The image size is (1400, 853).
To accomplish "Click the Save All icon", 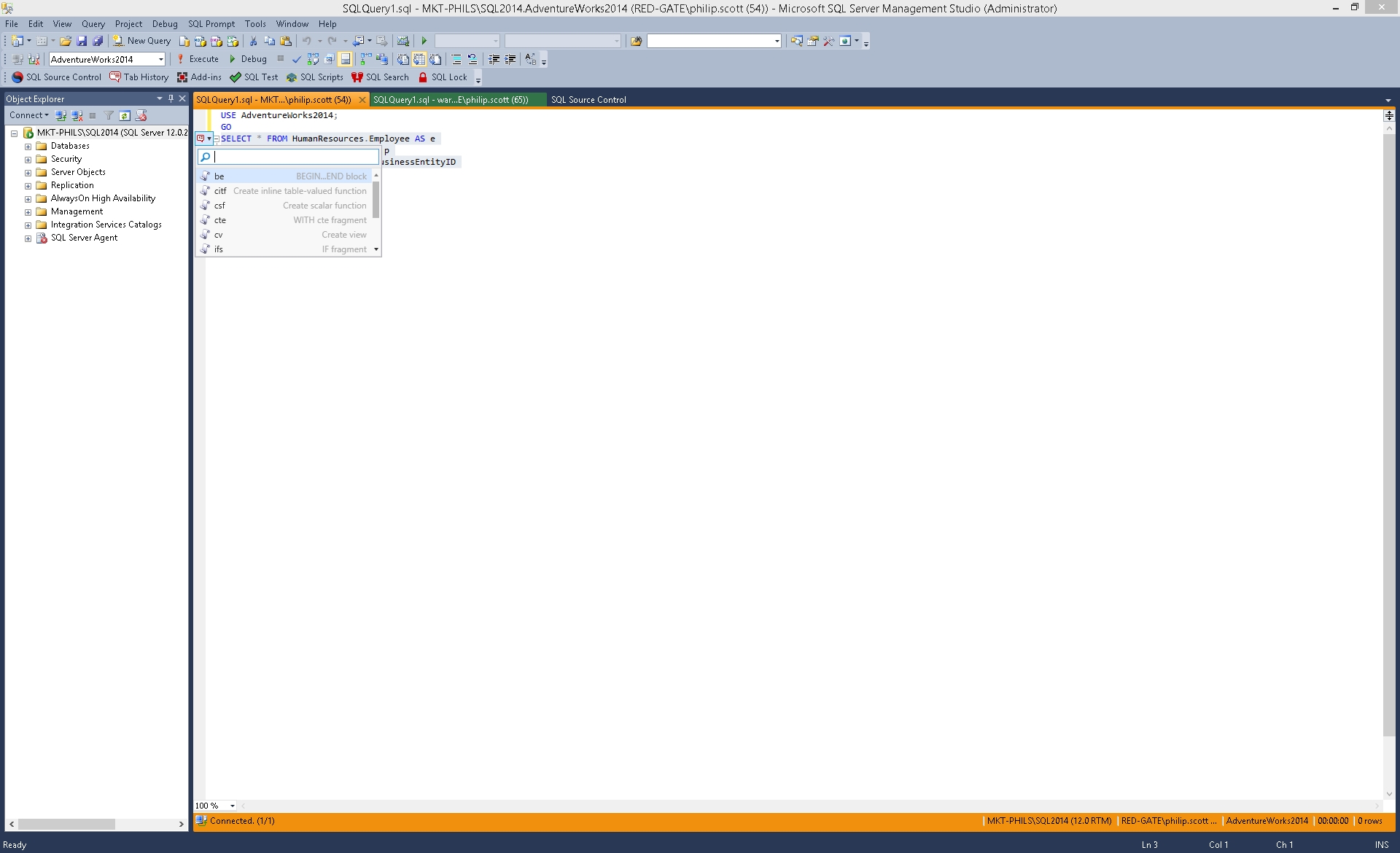I will click(x=98, y=41).
